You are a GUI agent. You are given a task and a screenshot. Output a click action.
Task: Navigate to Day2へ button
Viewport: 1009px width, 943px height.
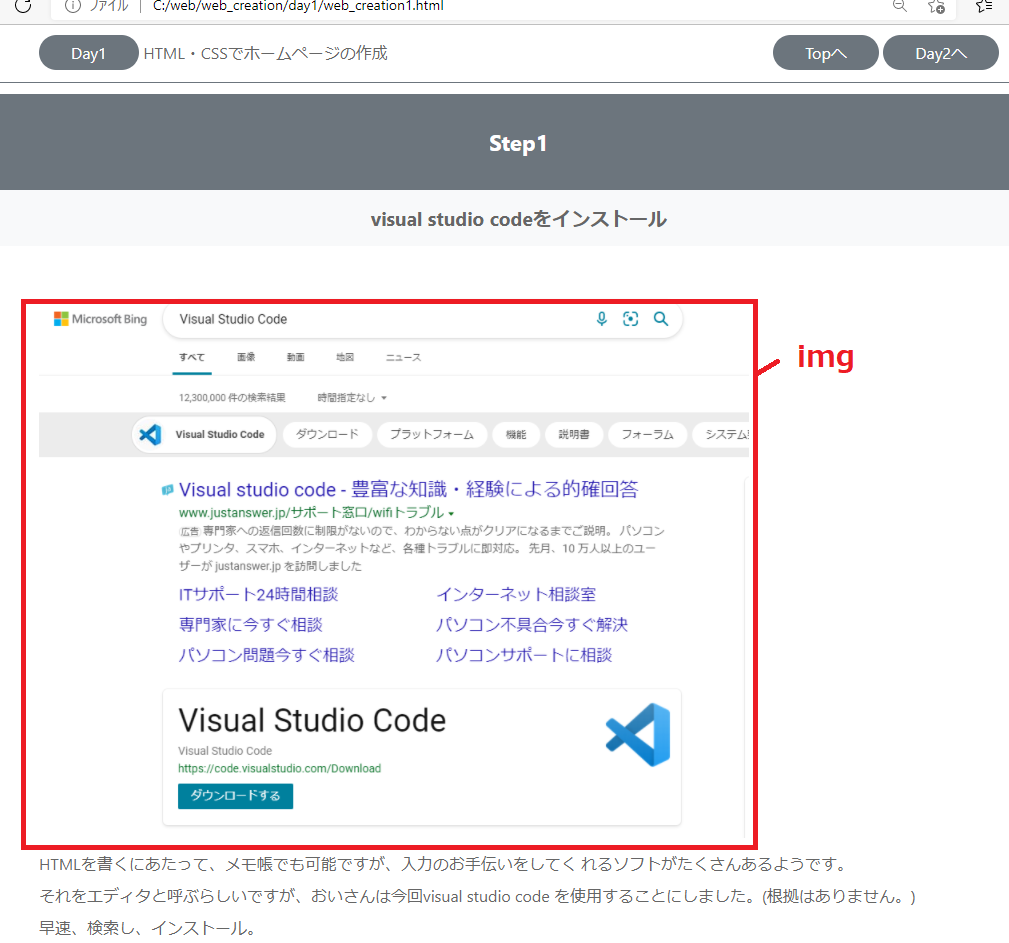[x=941, y=53]
